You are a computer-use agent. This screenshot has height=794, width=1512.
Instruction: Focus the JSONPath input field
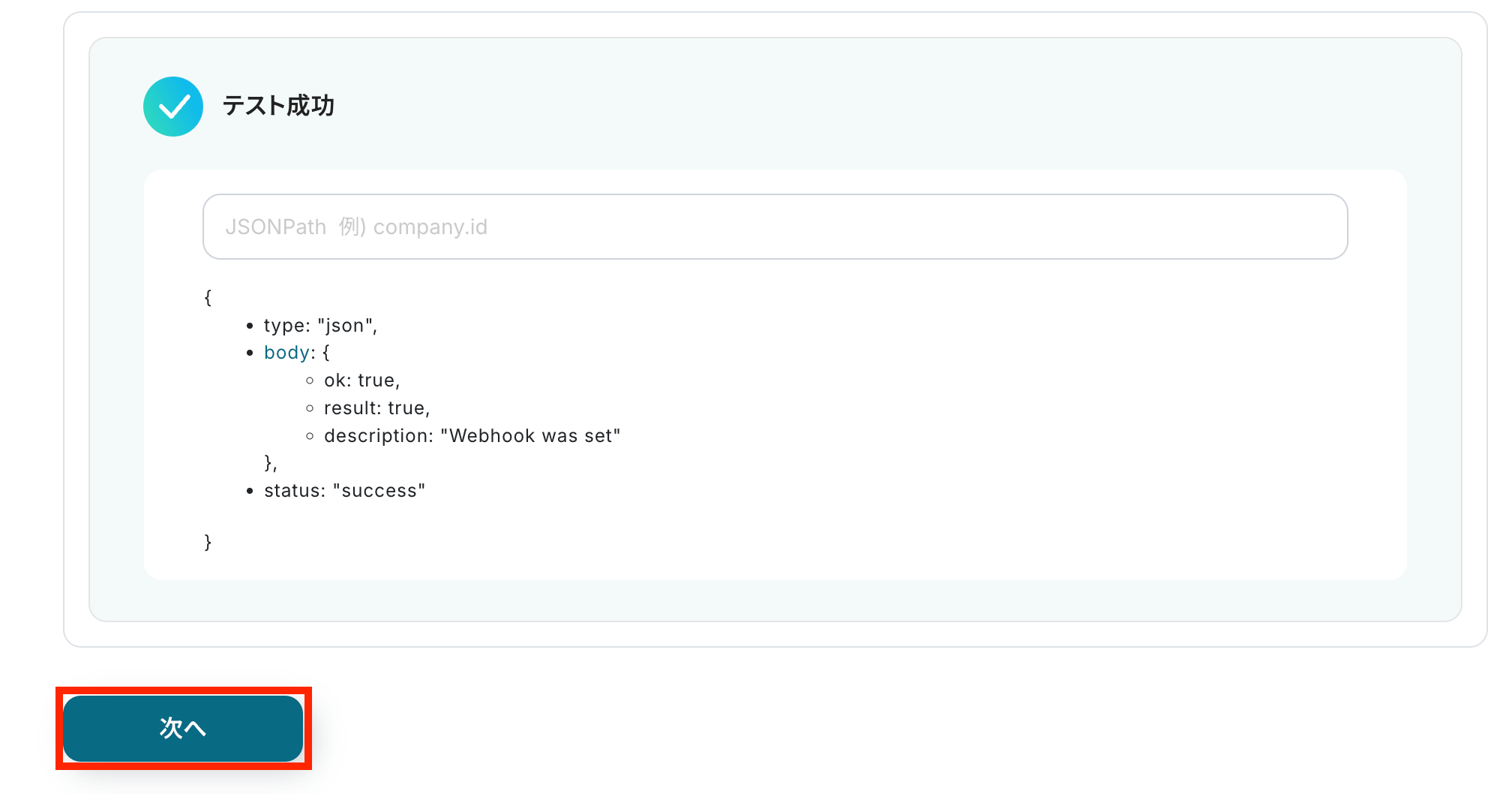pyautogui.click(x=775, y=227)
